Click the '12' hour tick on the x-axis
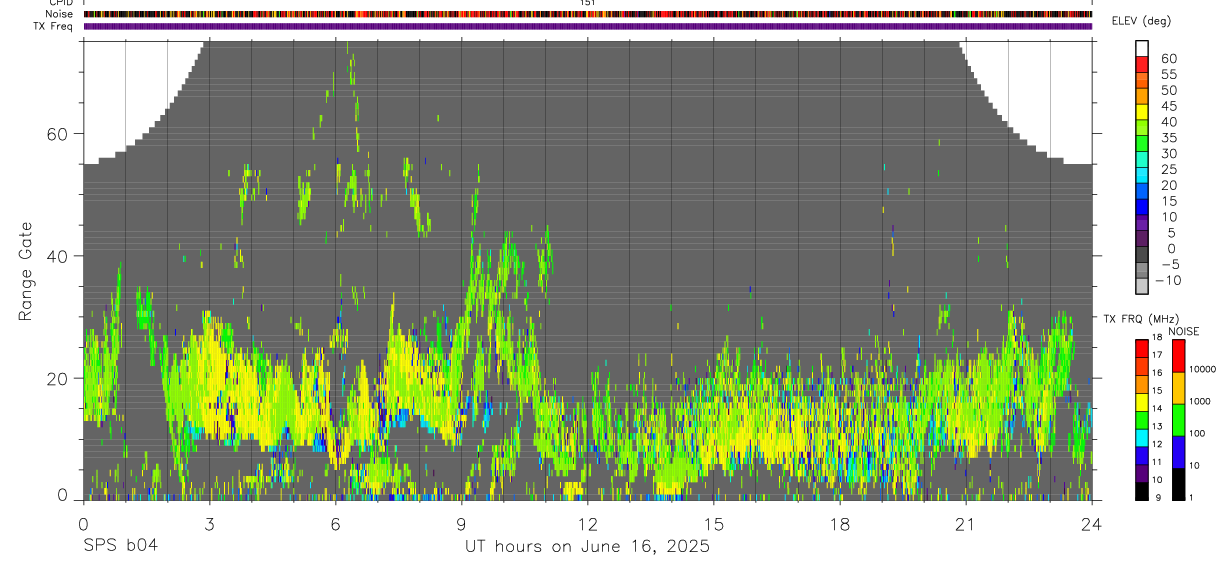The width and height of the screenshot is (1228, 567). 588,524
